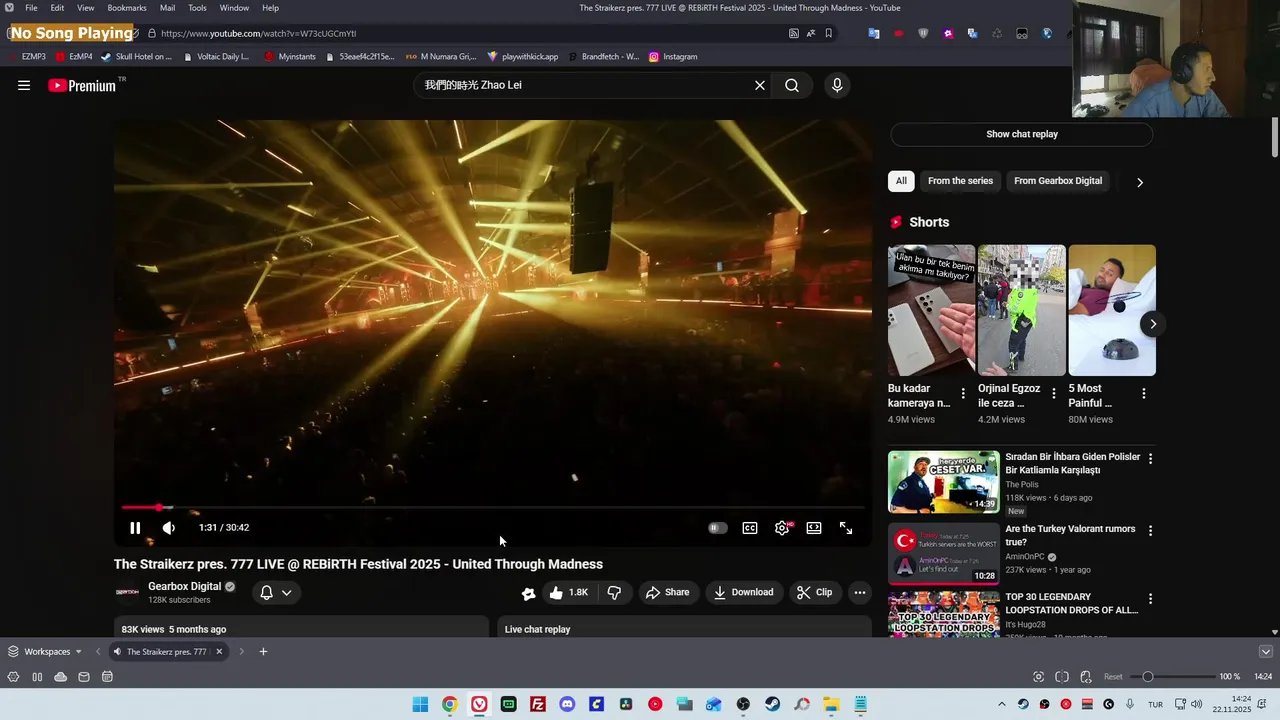This screenshot has height=720, width=1280.
Task: Open options for the Orjinal Egzoz Short
Action: tap(1053, 394)
